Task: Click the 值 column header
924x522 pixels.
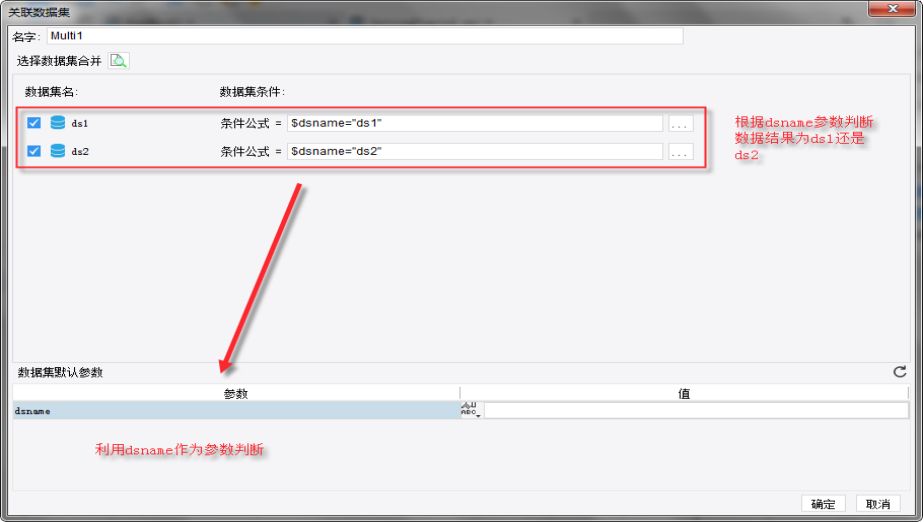Action: click(684, 394)
